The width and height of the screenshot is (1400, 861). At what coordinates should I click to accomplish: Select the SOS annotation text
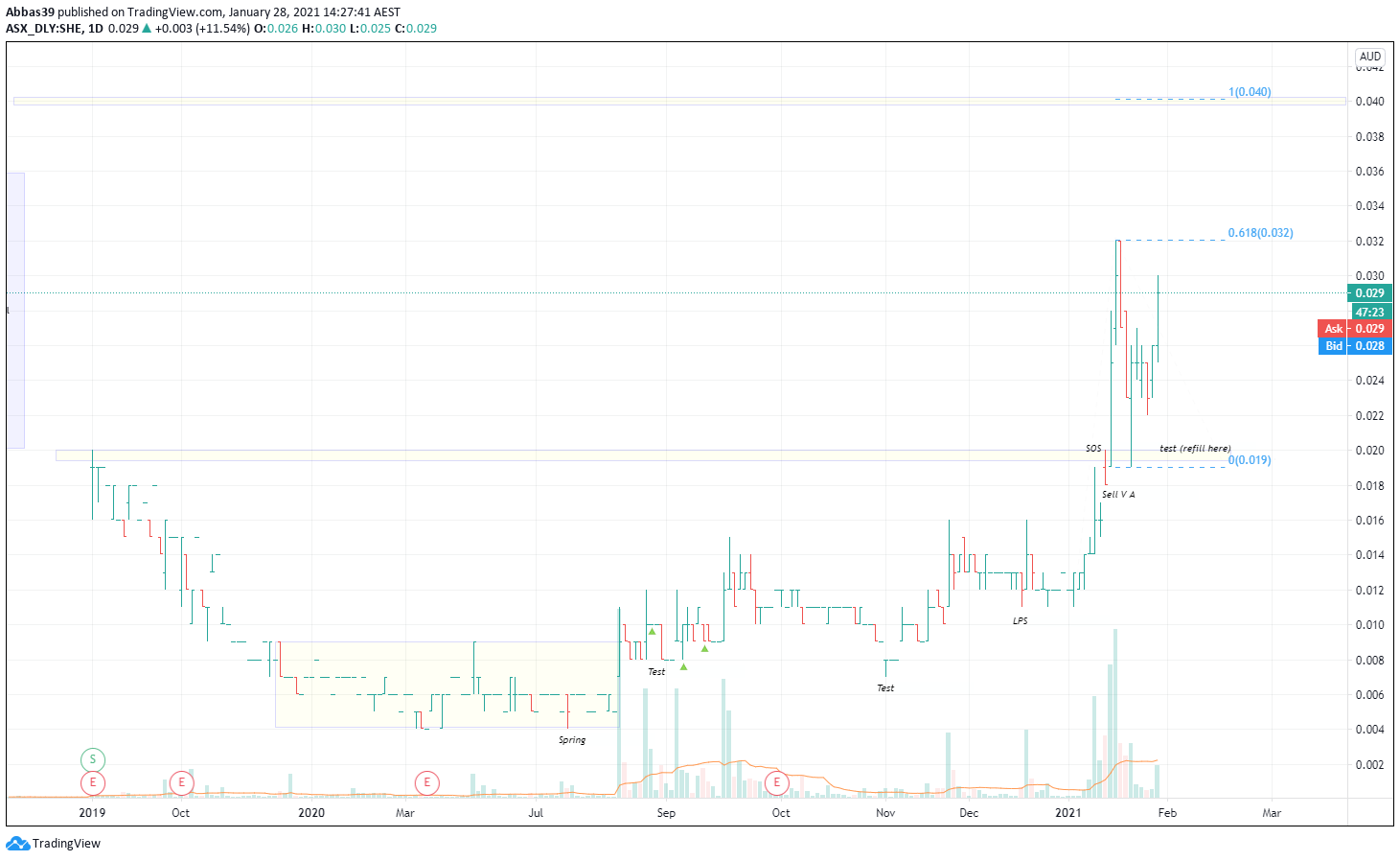(1093, 448)
